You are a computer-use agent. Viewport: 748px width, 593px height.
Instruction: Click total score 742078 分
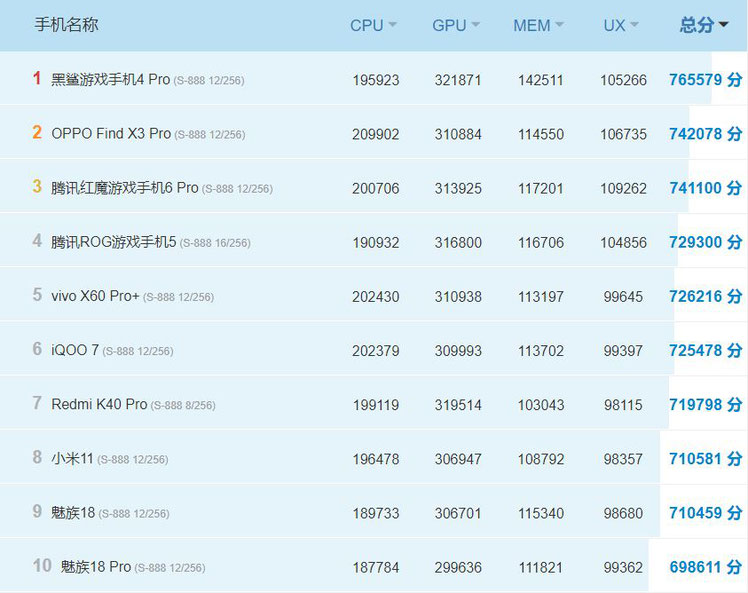[706, 134]
